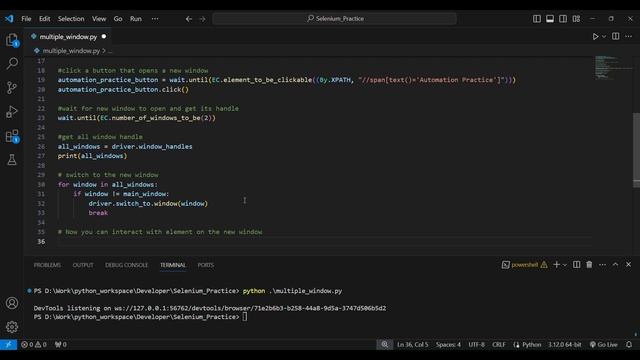Image resolution: width=640 pixels, height=360 pixels.
Task: Open Run and Debug view
Action: click(x=12, y=111)
